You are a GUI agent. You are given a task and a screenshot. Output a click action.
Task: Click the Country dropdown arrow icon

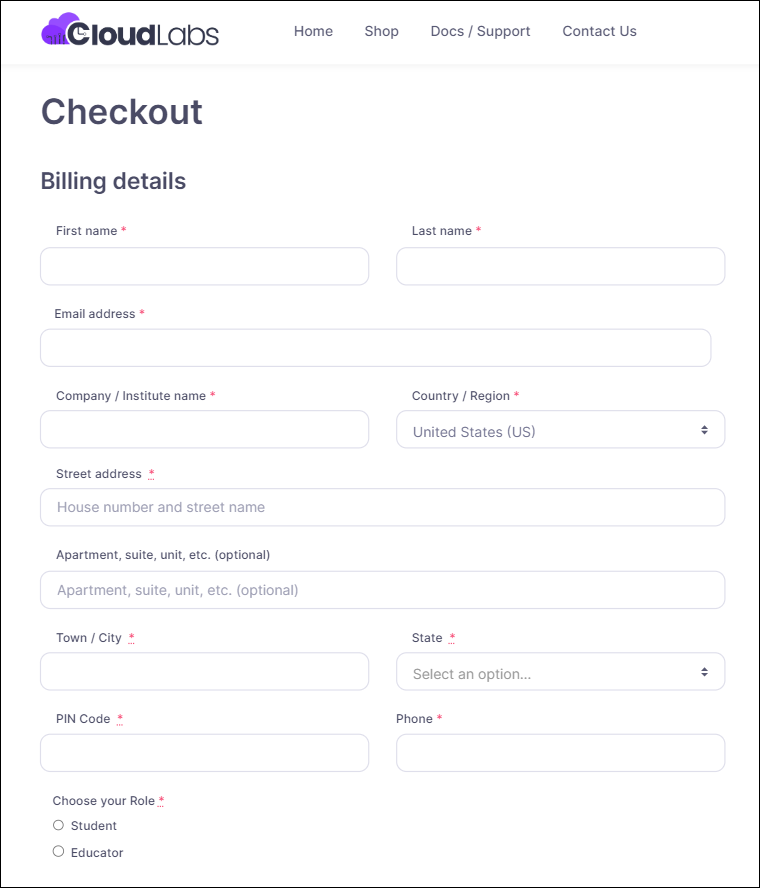coord(704,430)
